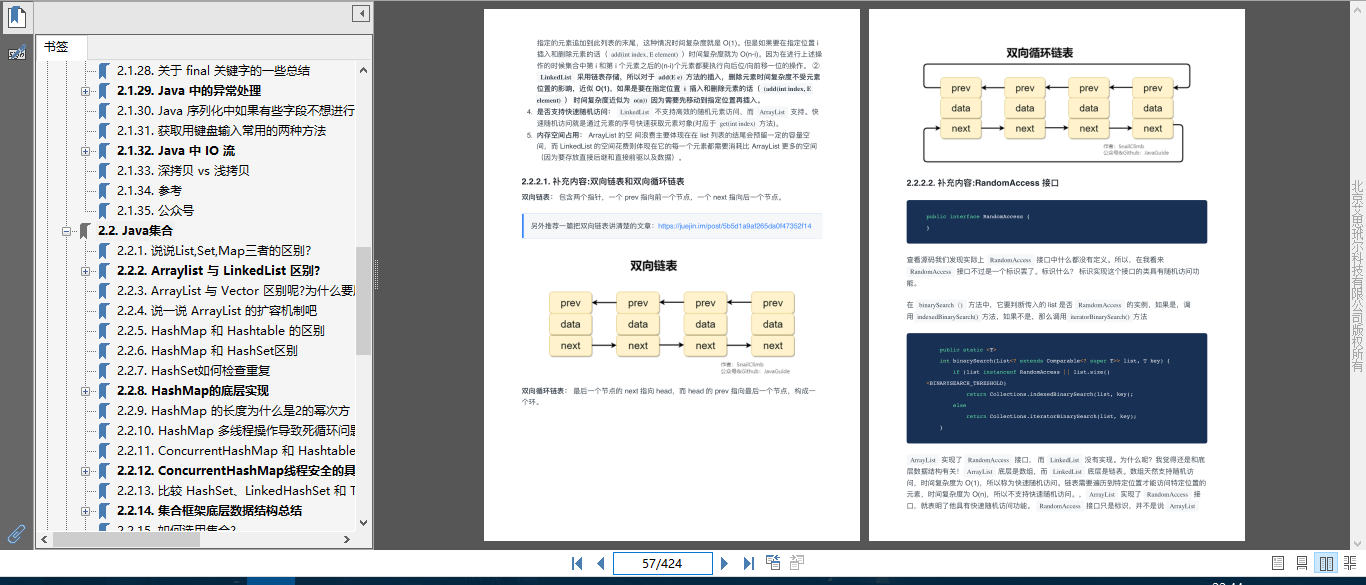Expand 2.2.14. 集合框架底层数据结构总结 node
The width and height of the screenshot is (1366, 585).
tap(87, 511)
